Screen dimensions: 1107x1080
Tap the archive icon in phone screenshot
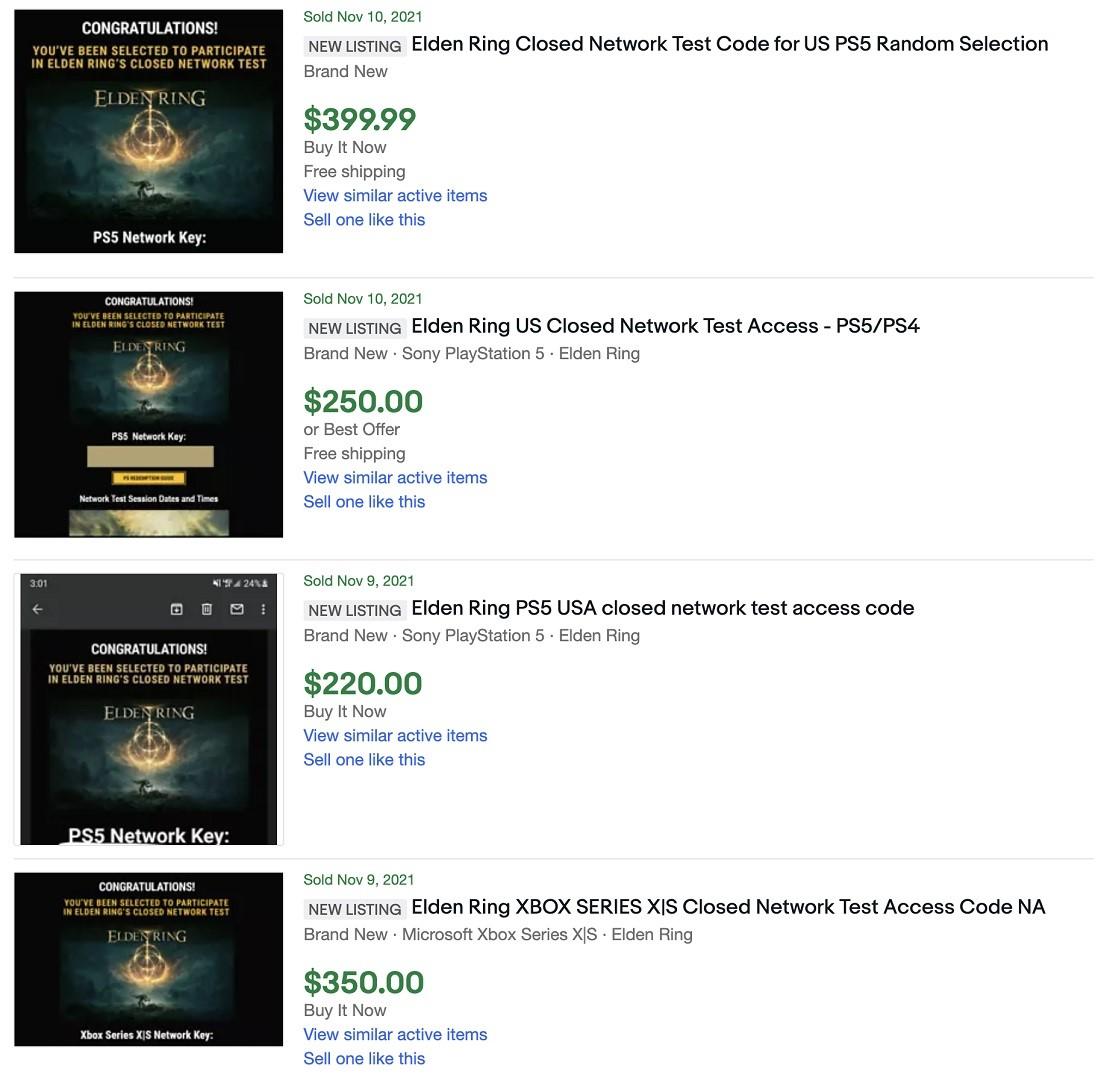[176, 609]
